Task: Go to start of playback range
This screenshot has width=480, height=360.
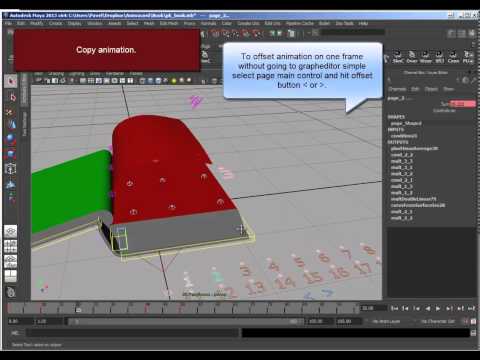Action: 394,308
